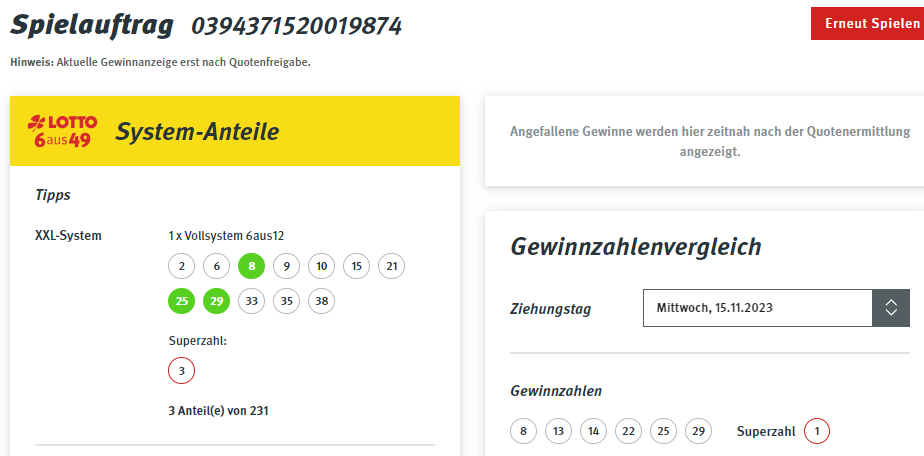
Task: Click the up-down chevron of Ziehungstag selector
Action: pos(891,308)
